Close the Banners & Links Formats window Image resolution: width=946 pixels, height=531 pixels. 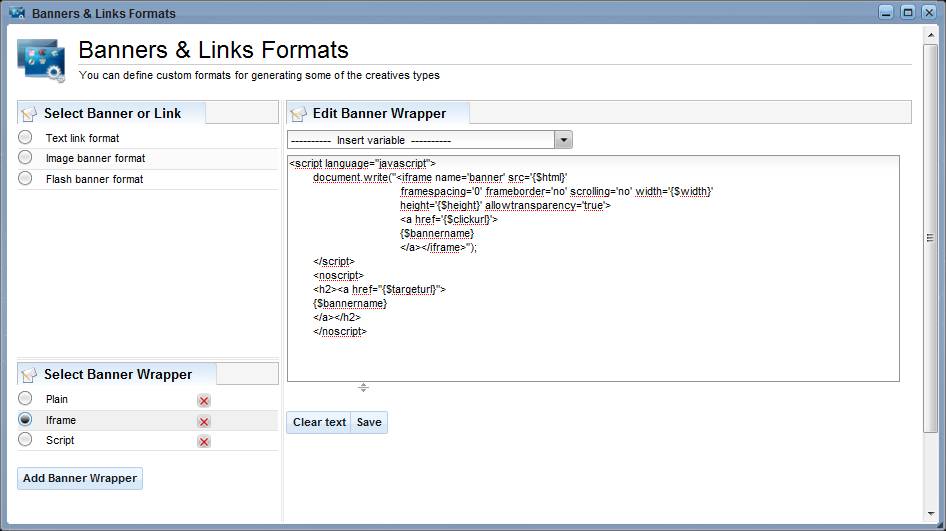pos(929,12)
